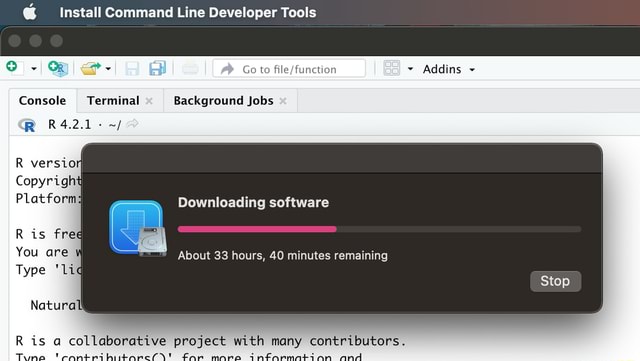The width and height of the screenshot is (640, 361).
Task: View current working directory arrow icon
Action: tap(132, 123)
